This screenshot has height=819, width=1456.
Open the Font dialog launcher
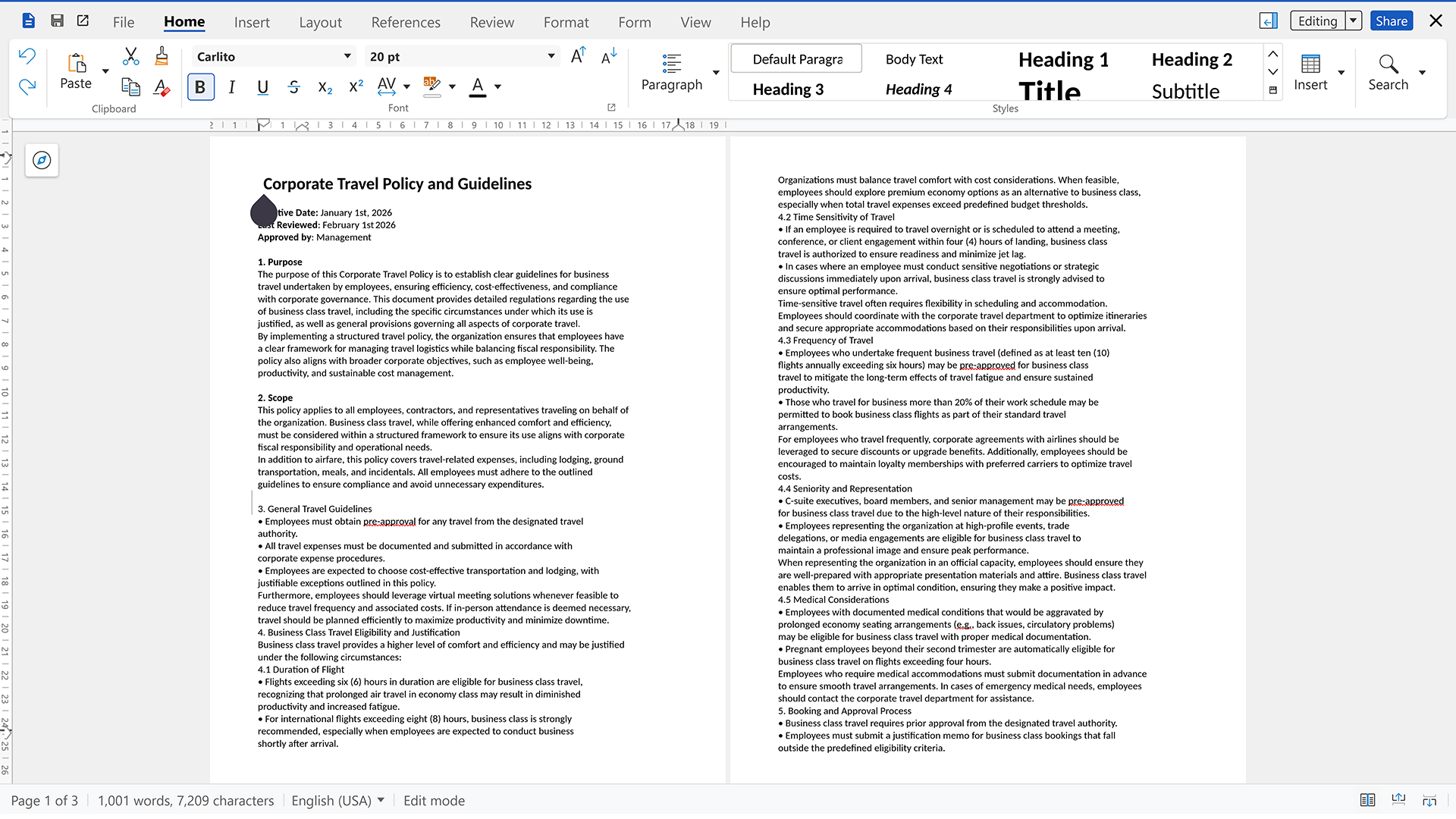(611, 108)
